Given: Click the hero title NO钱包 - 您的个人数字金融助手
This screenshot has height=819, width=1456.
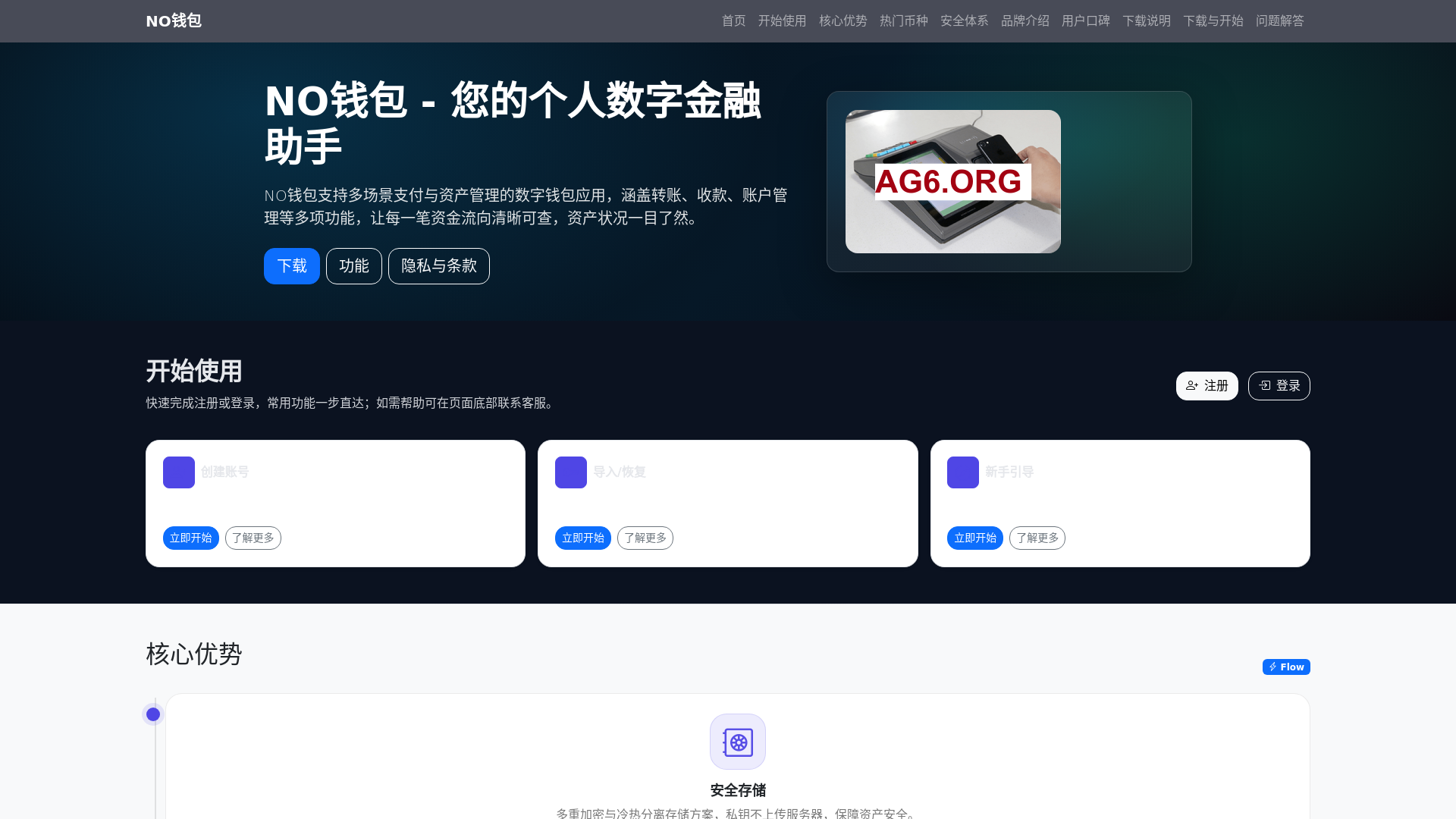Looking at the screenshot, I should pos(513,123).
